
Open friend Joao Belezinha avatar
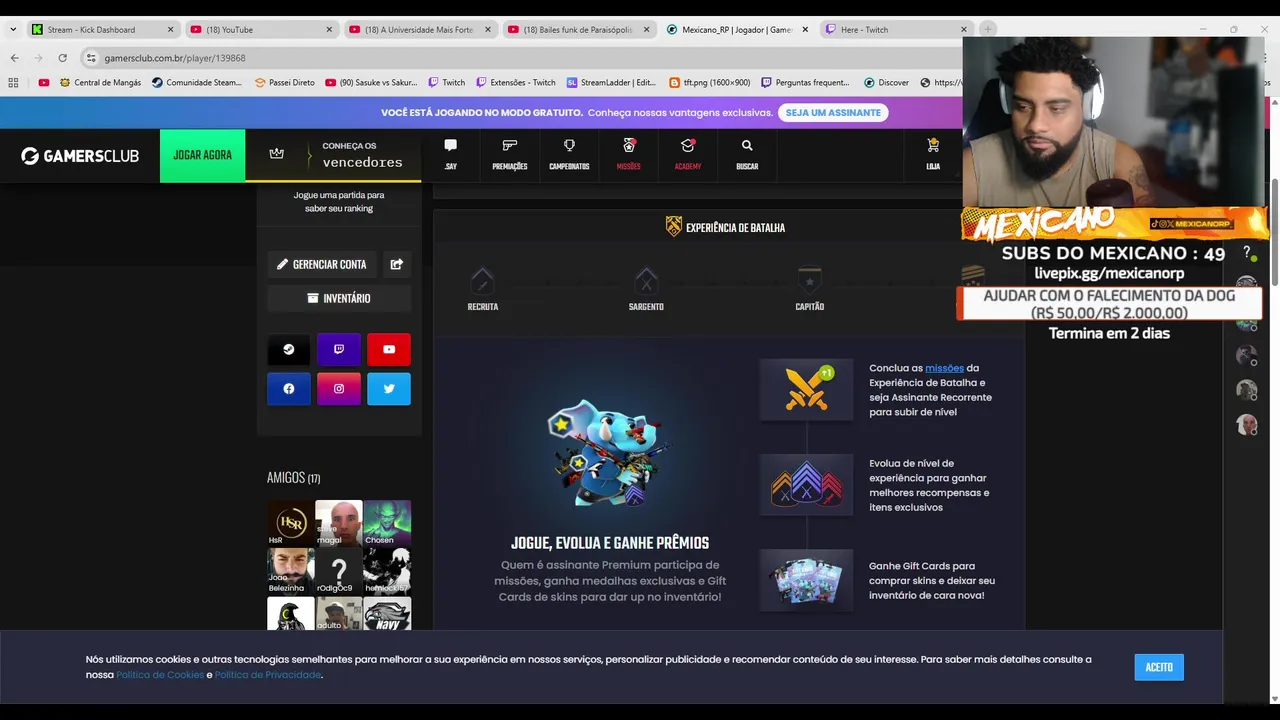pos(290,571)
